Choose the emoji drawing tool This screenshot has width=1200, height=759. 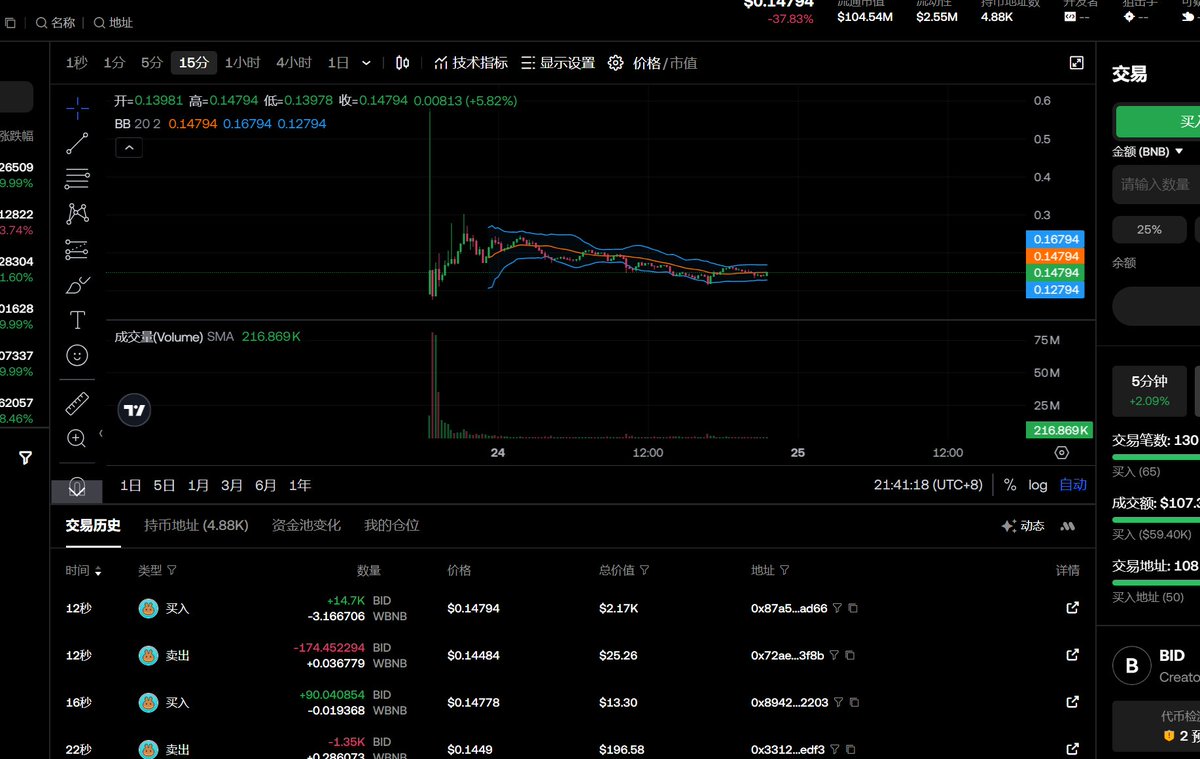pos(77,355)
